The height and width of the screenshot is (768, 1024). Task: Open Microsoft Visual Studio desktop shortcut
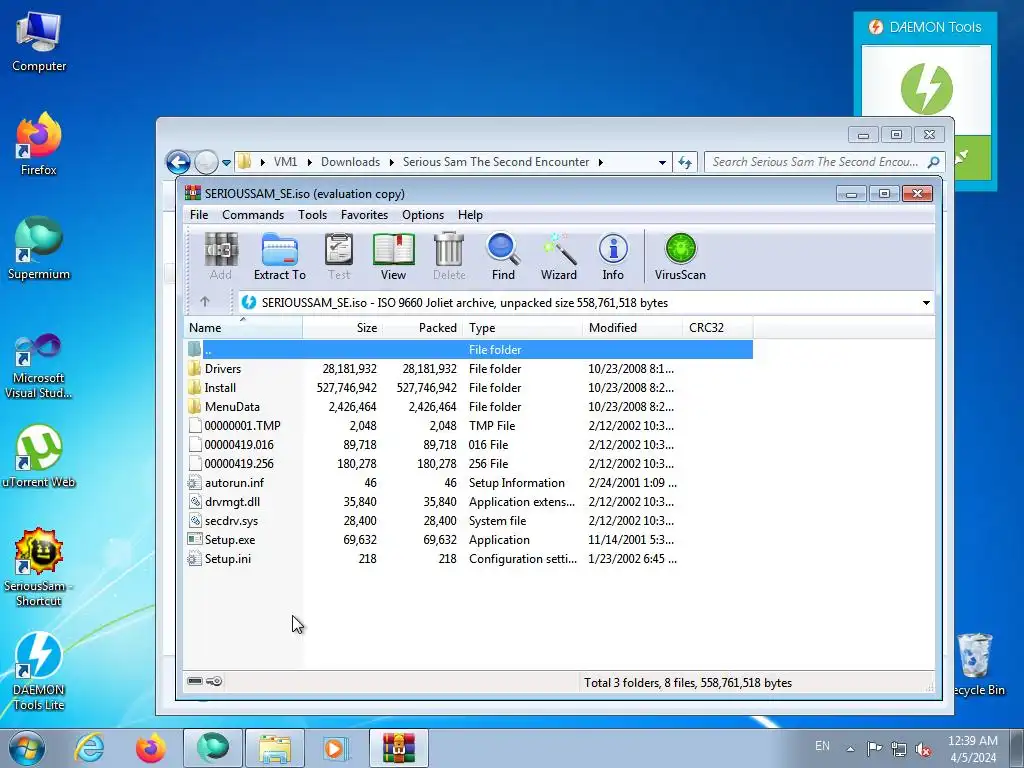[39, 366]
